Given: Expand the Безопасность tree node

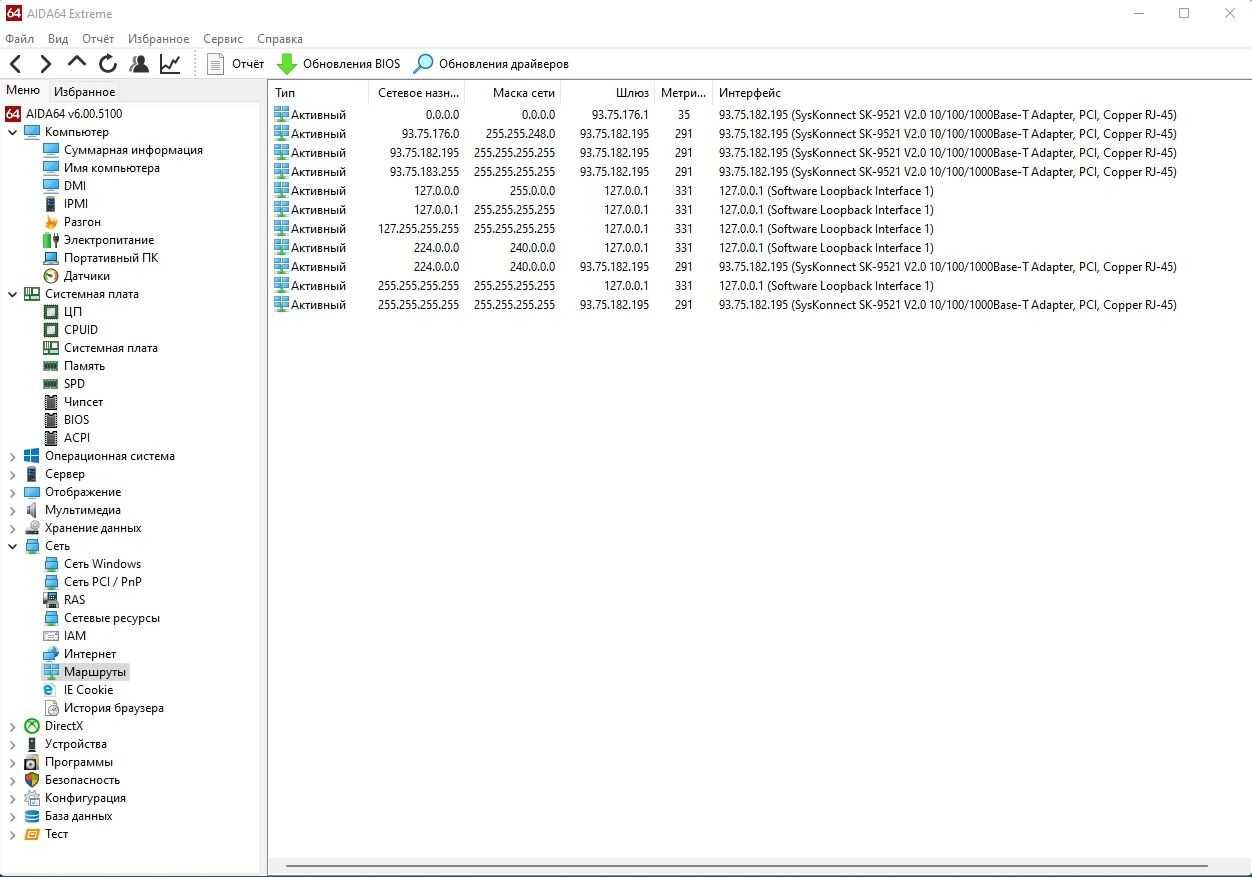Looking at the screenshot, I should click(x=13, y=780).
